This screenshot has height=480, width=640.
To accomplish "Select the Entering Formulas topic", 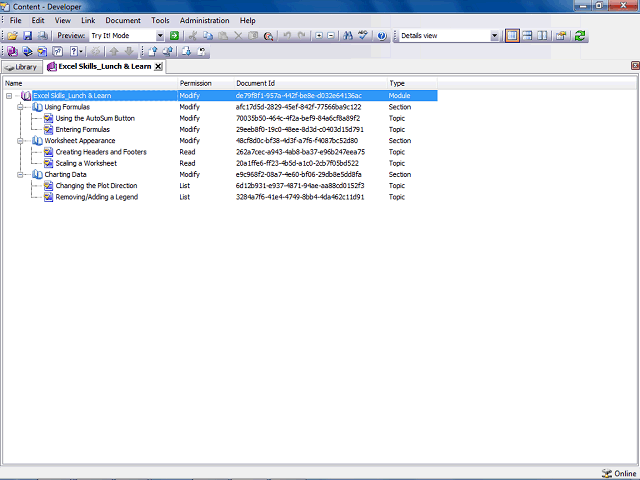I will click(x=82, y=129).
